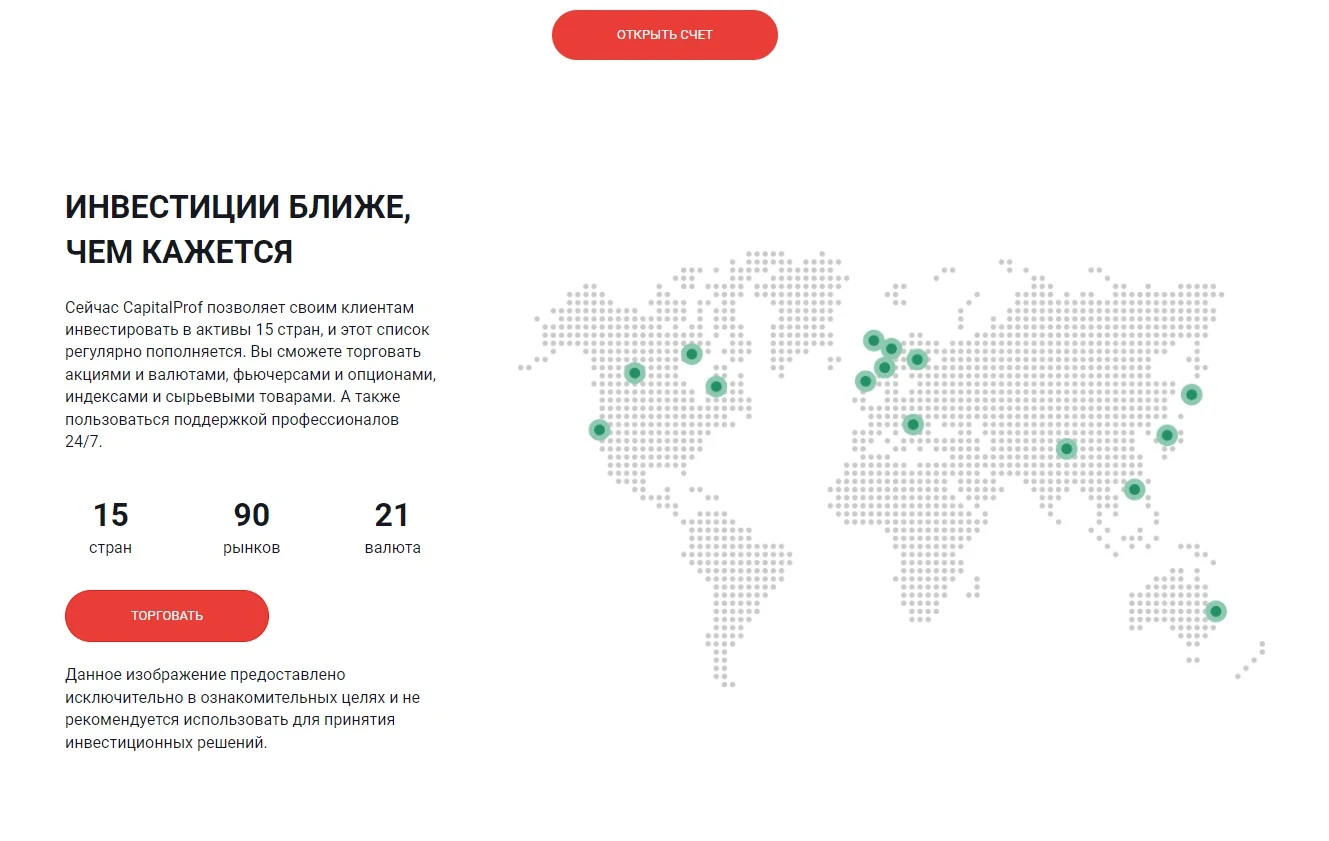Viewport: 1329px width, 841px height.
Task: Select the map marker in Southeast Asia
Action: pyautogui.click(x=1134, y=489)
